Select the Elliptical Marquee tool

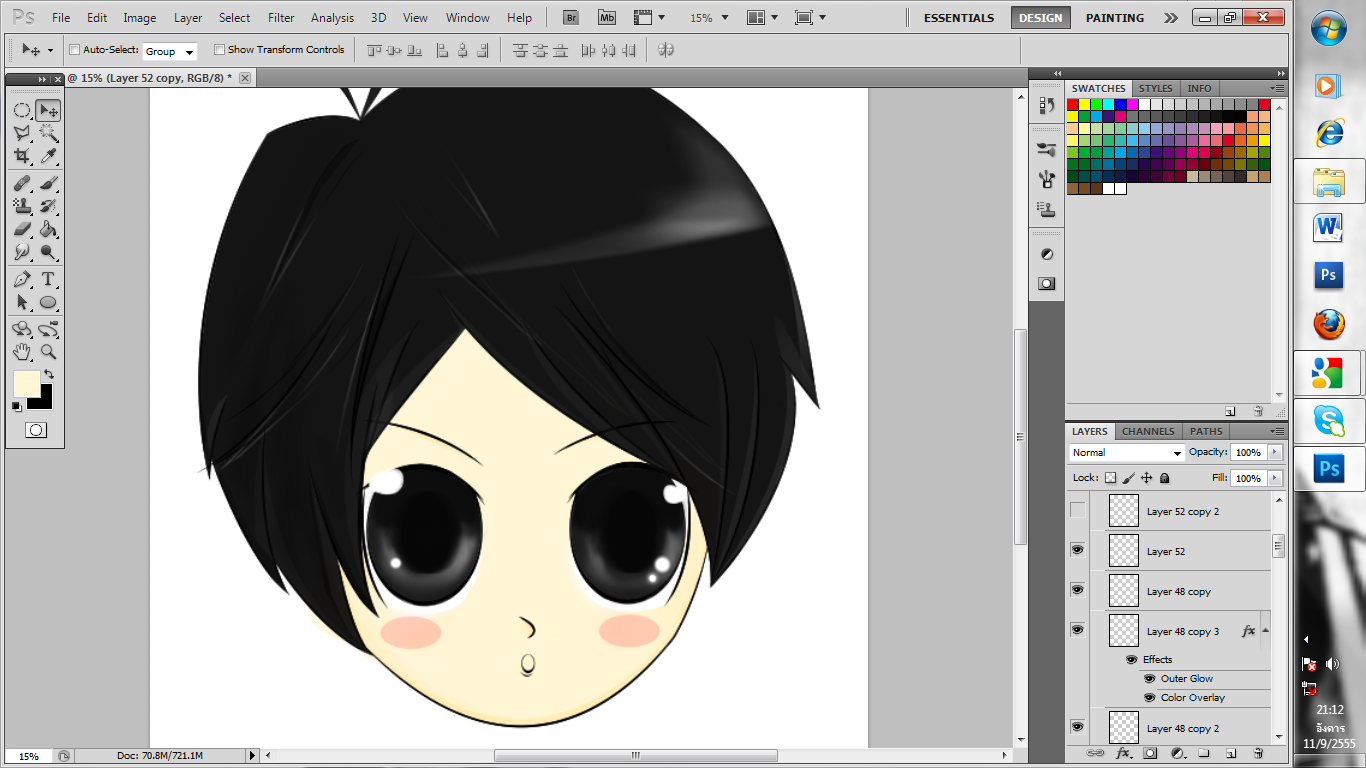pos(22,110)
